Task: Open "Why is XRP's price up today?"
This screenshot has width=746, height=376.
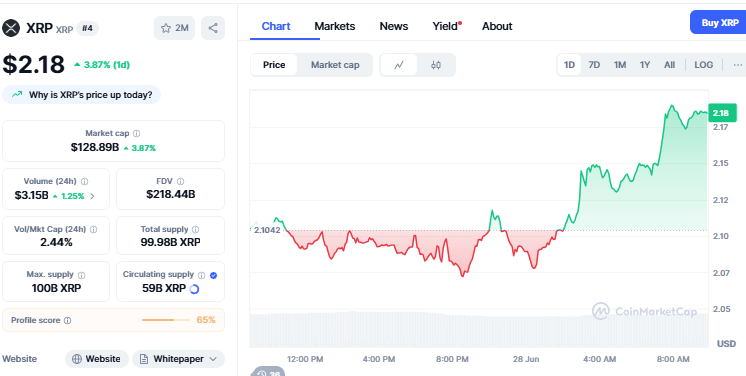Action: (x=81, y=95)
